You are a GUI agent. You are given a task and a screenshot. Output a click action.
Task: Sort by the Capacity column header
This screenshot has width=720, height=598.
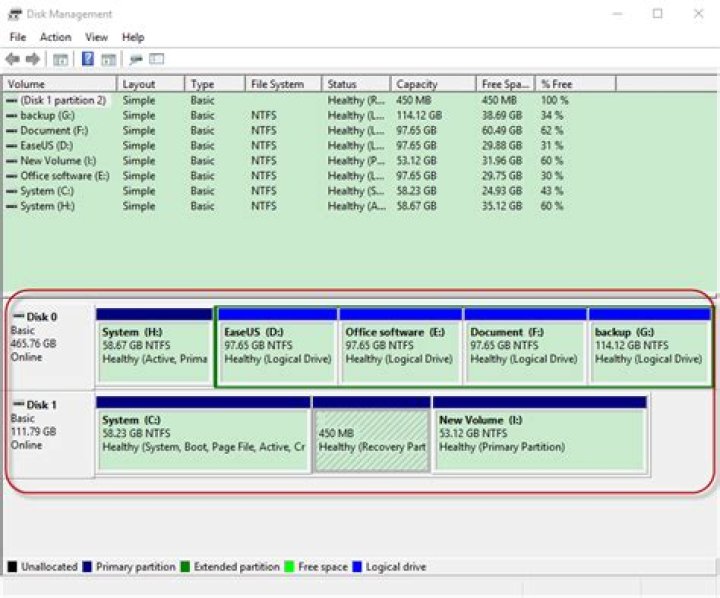point(433,84)
